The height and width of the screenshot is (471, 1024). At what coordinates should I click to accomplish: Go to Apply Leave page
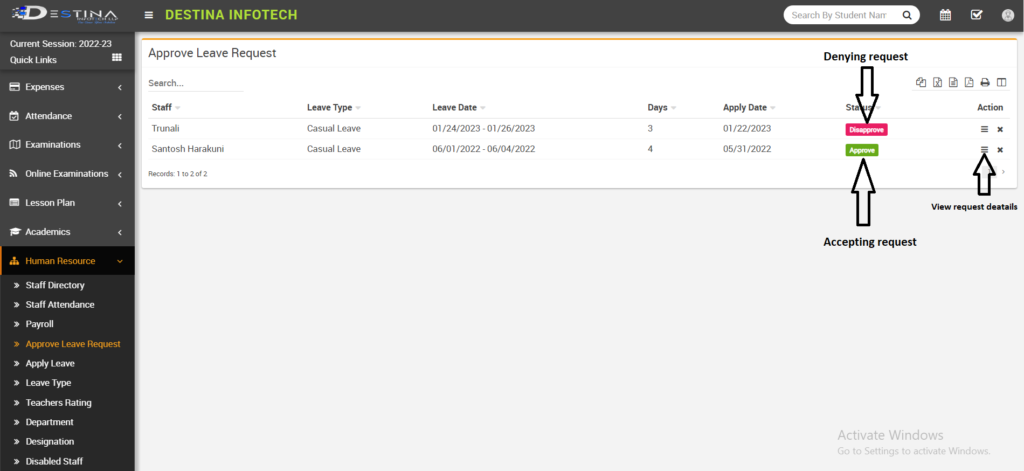pos(50,363)
